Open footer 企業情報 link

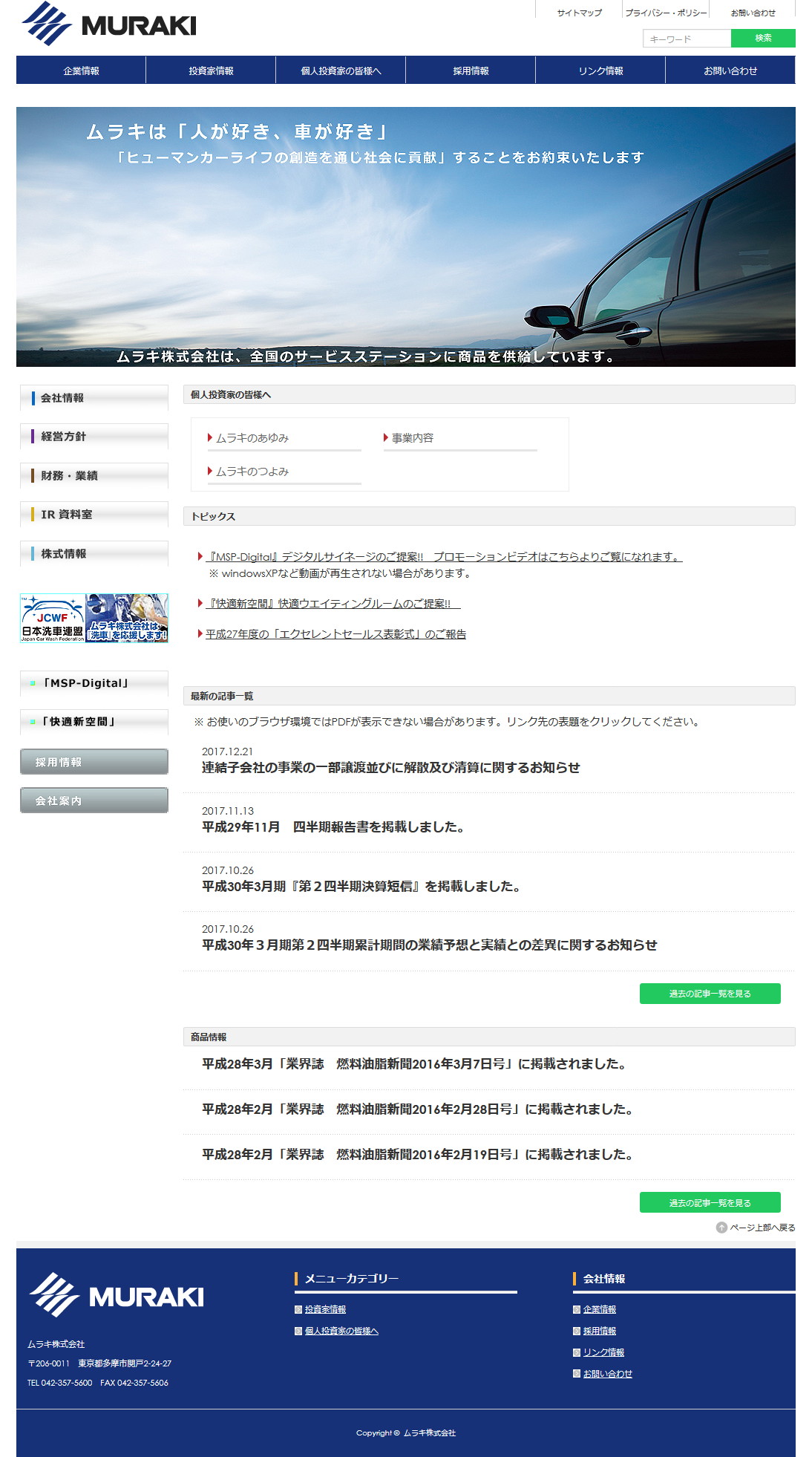click(600, 1309)
